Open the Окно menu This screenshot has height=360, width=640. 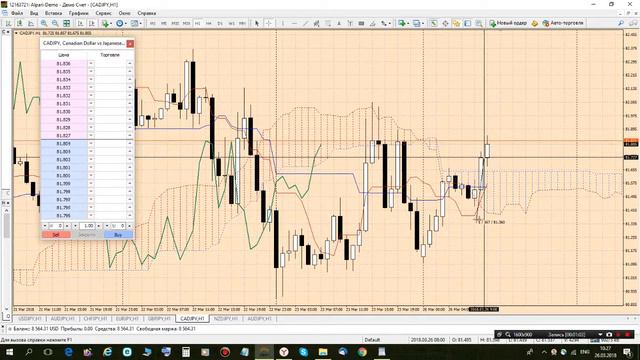124,13
